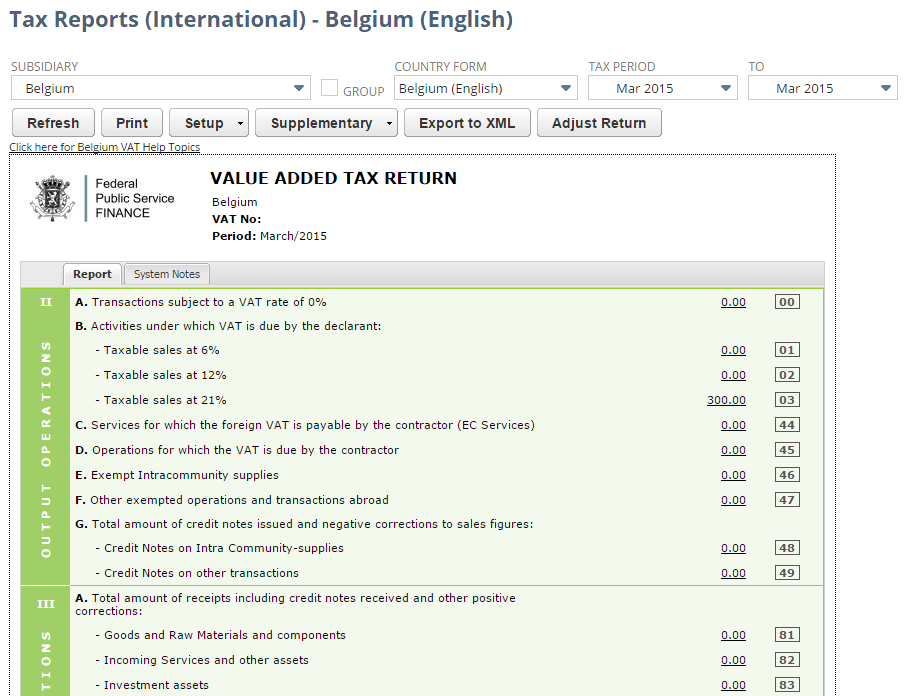The width and height of the screenshot is (909, 696).
Task: Open the TO period dropdown
Action: tap(886, 88)
